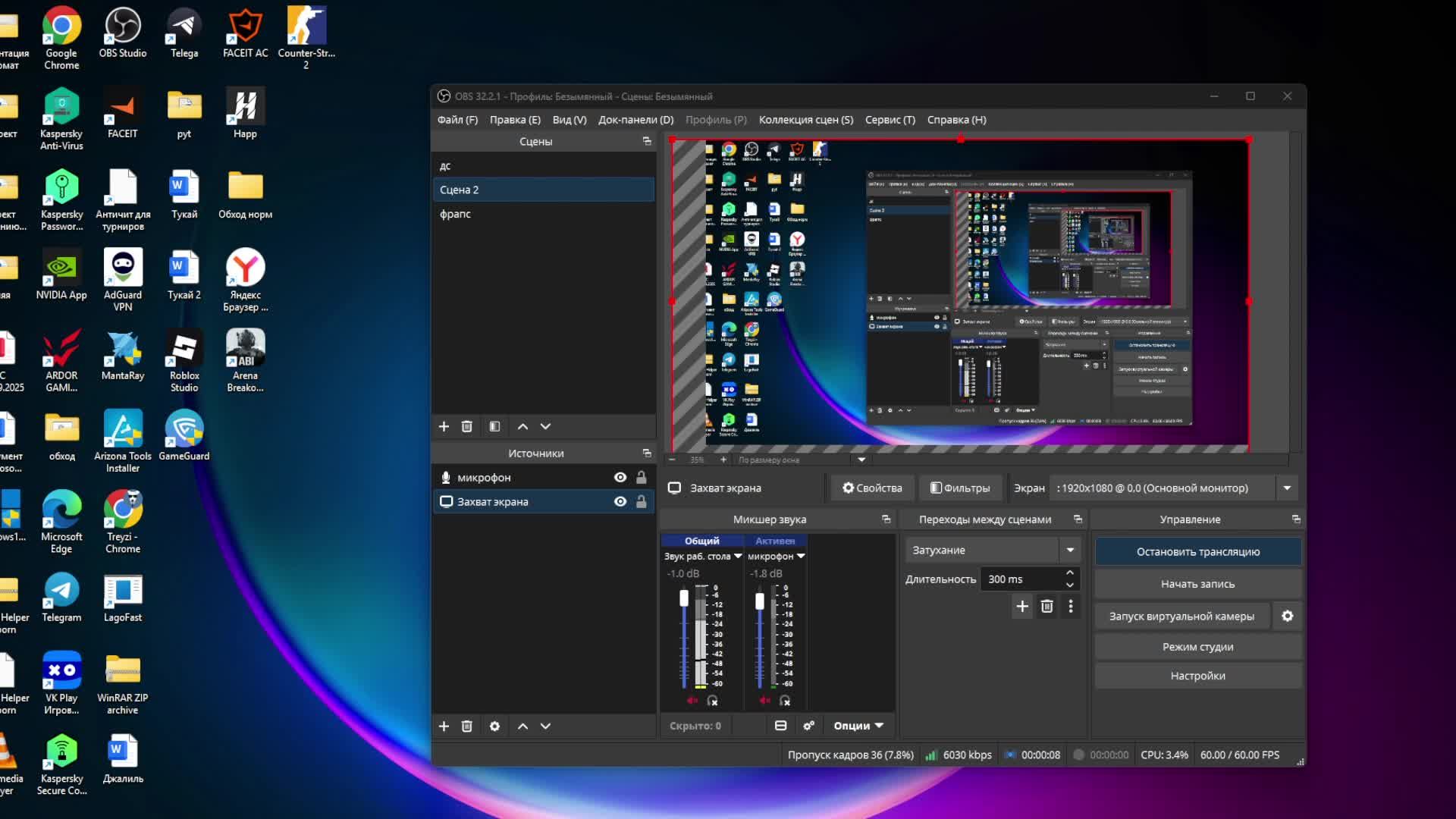Open transition properties three-dot menu

coord(1071,606)
